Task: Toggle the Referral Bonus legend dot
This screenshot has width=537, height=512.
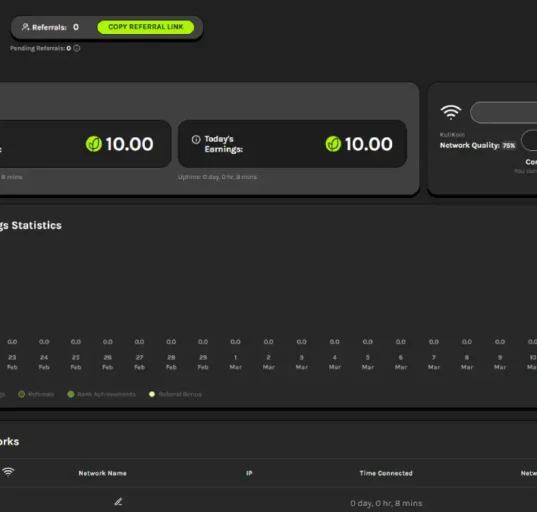Action: (x=152, y=394)
